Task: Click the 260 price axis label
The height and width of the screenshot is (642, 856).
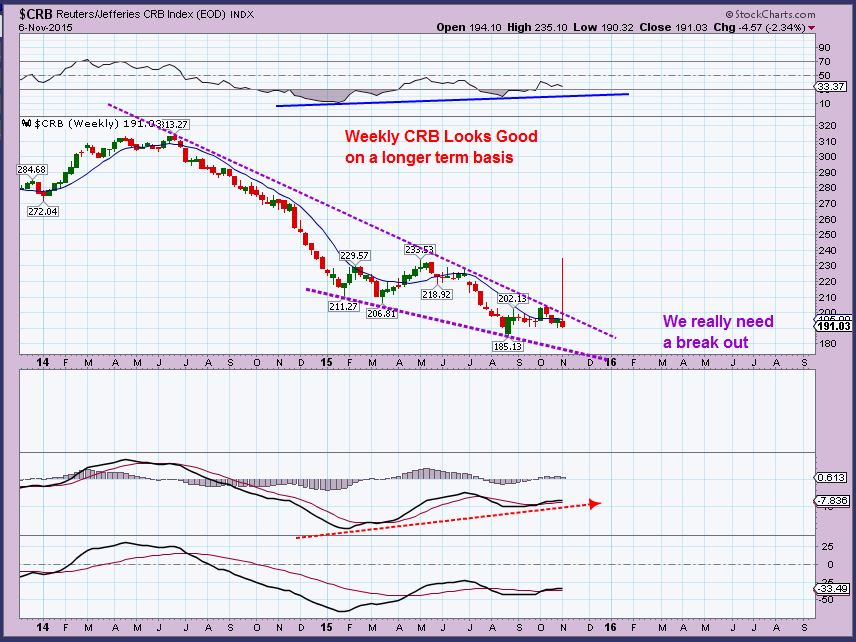Action: [829, 219]
